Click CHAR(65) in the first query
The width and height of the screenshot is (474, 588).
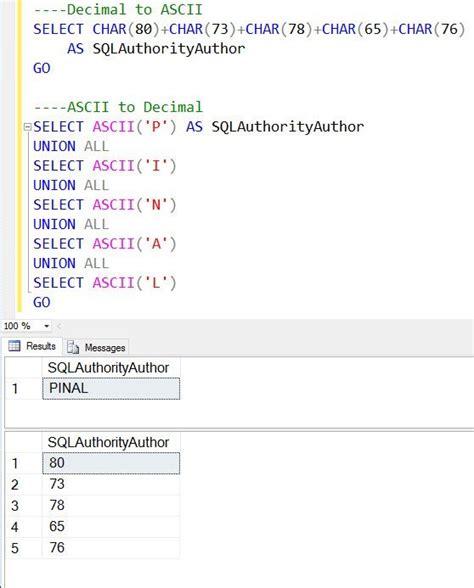356,29
